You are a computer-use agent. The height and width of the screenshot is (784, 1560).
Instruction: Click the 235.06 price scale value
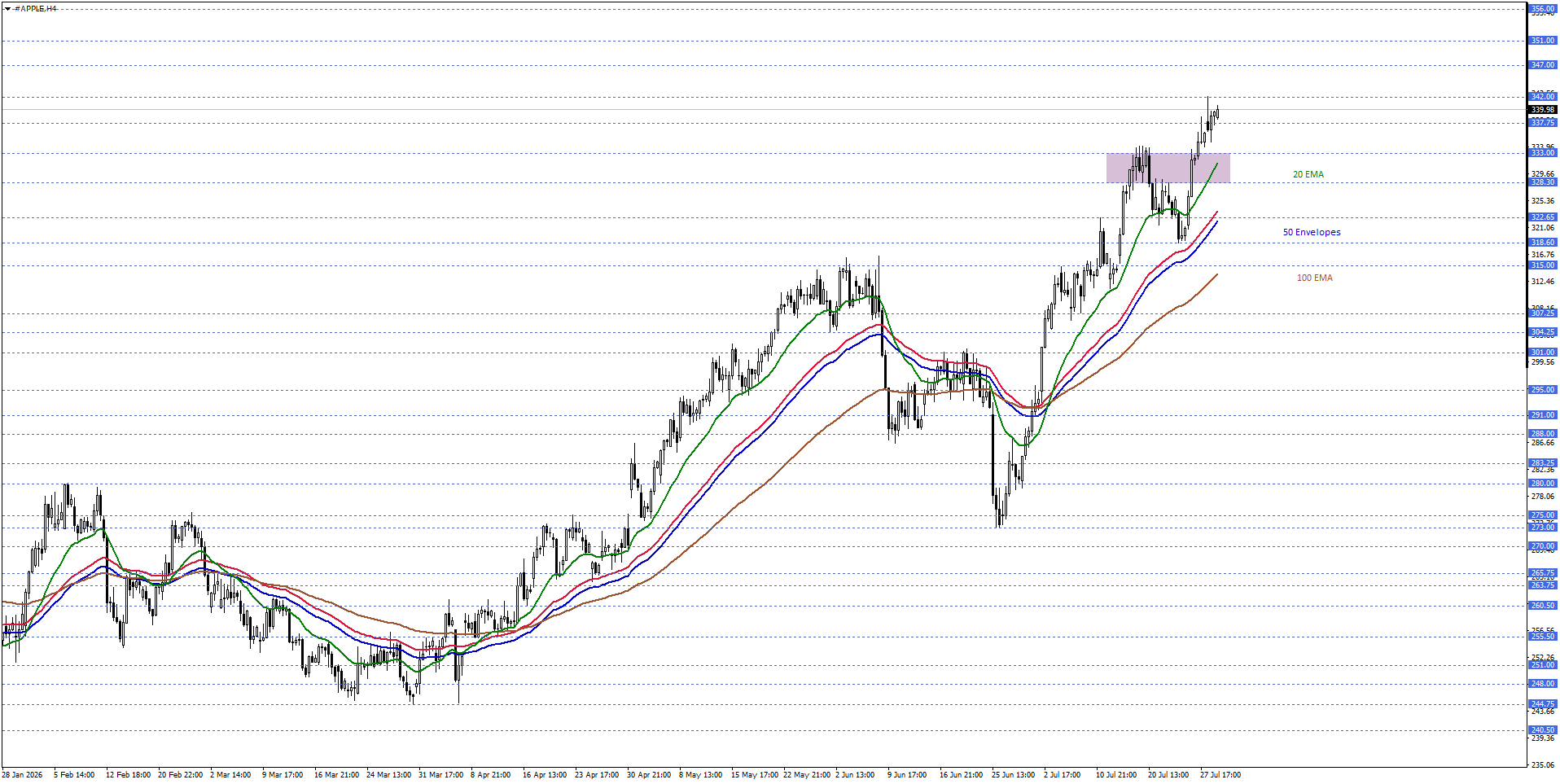pyautogui.click(x=1543, y=765)
